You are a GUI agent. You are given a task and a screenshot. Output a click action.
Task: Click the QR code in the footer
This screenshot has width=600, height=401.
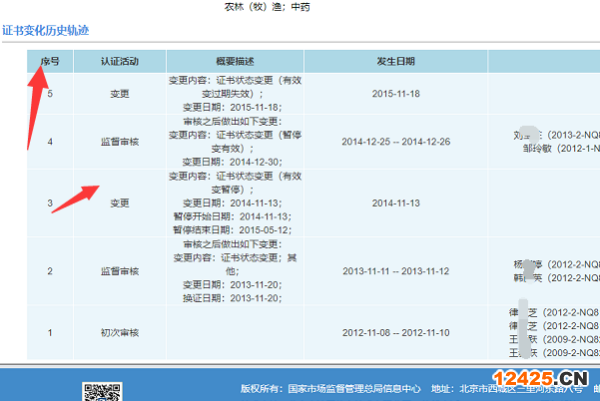(x=95, y=392)
